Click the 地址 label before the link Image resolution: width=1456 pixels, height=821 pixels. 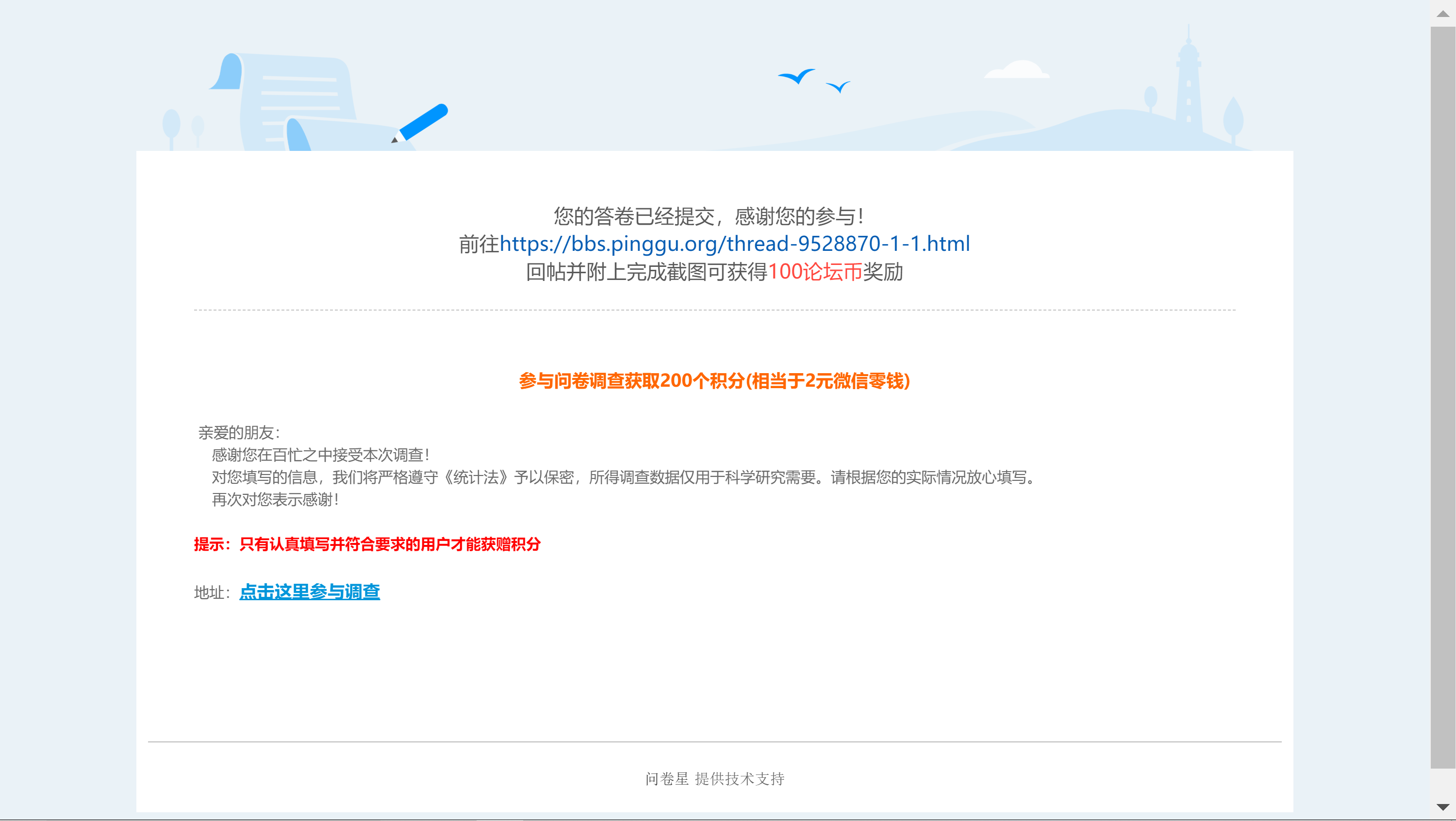(211, 592)
